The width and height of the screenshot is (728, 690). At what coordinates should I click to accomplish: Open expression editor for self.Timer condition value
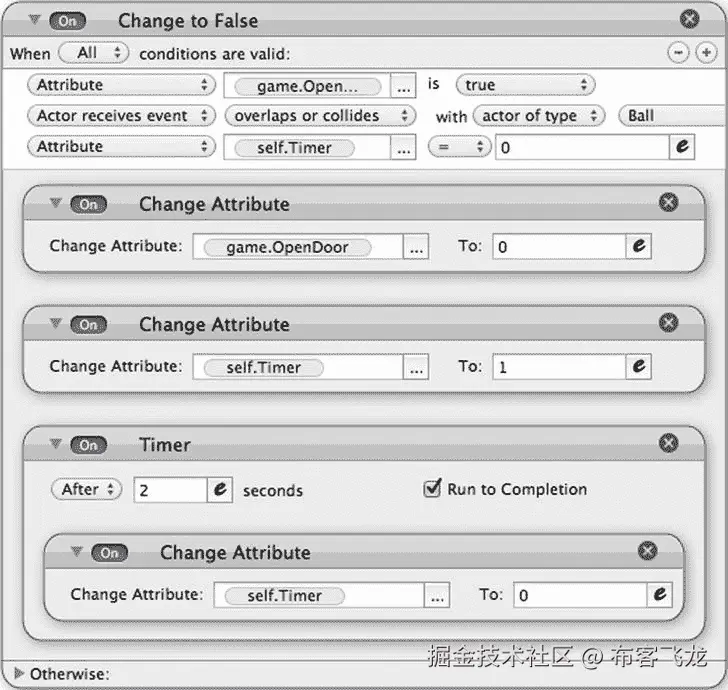coord(682,147)
